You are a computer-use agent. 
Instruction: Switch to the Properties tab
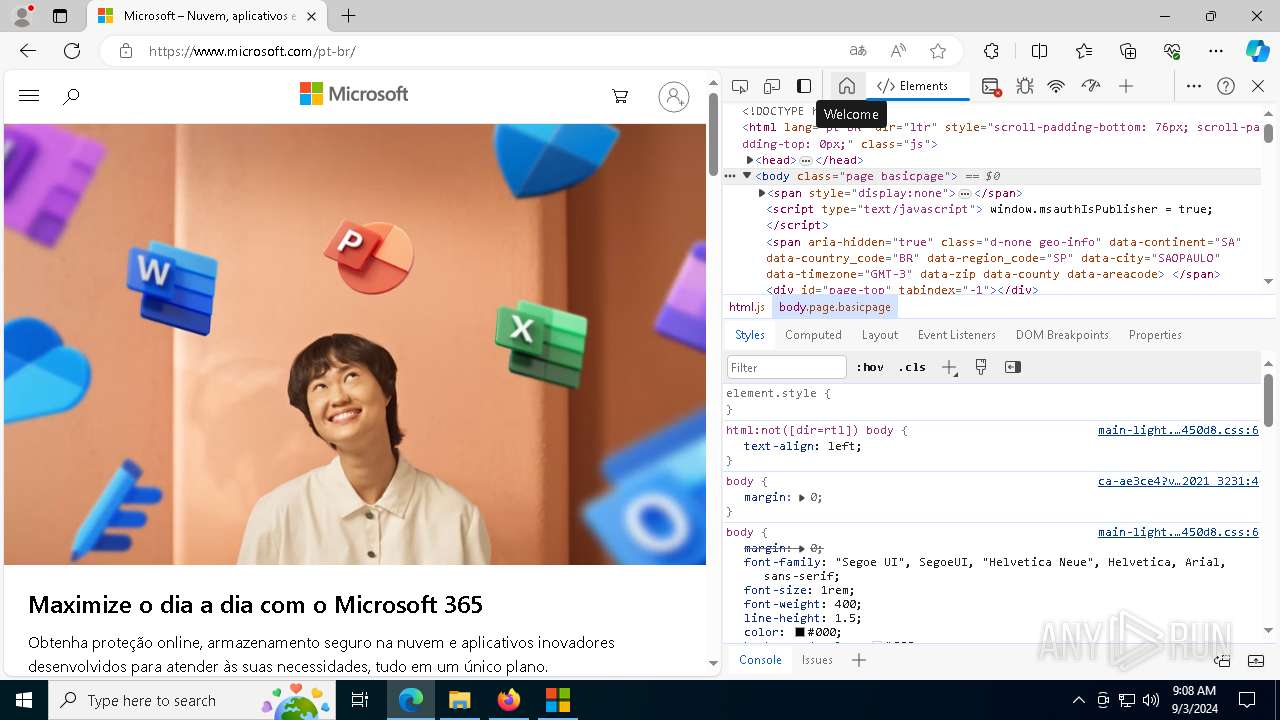click(x=1155, y=335)
